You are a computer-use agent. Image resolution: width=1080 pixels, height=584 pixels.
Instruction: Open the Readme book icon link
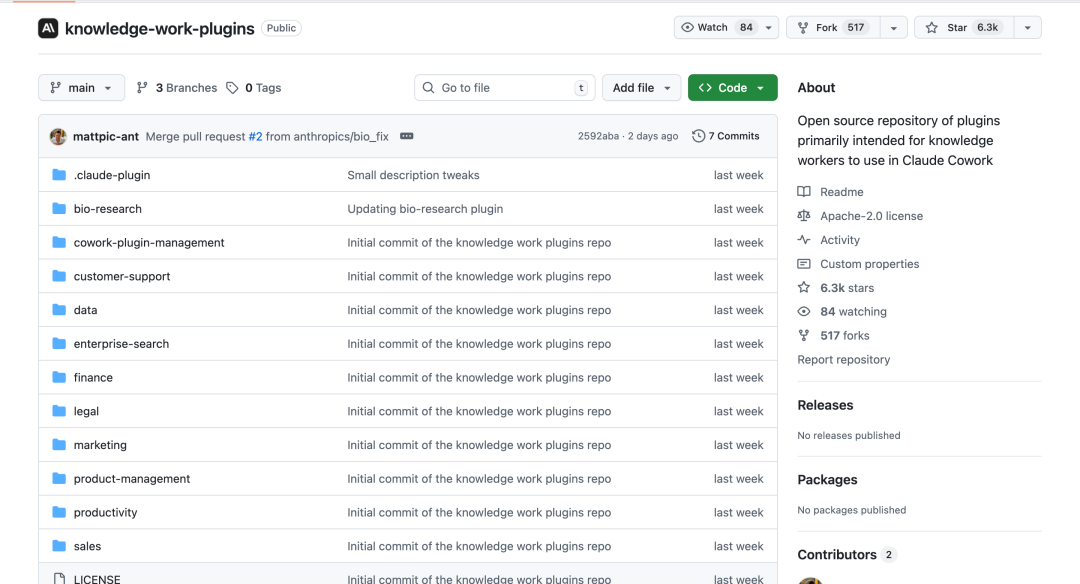pos(804,192)
